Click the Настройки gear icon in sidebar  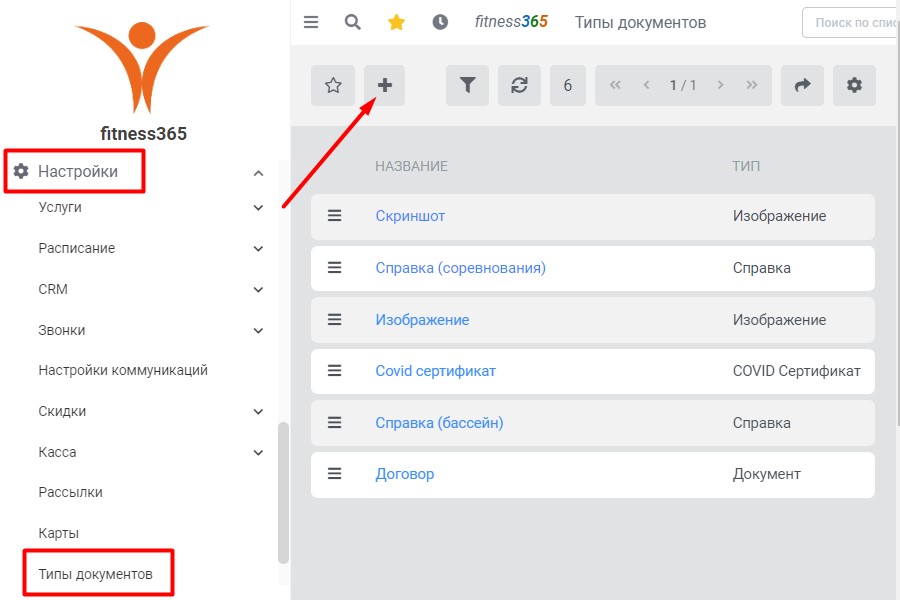[21, 171]
